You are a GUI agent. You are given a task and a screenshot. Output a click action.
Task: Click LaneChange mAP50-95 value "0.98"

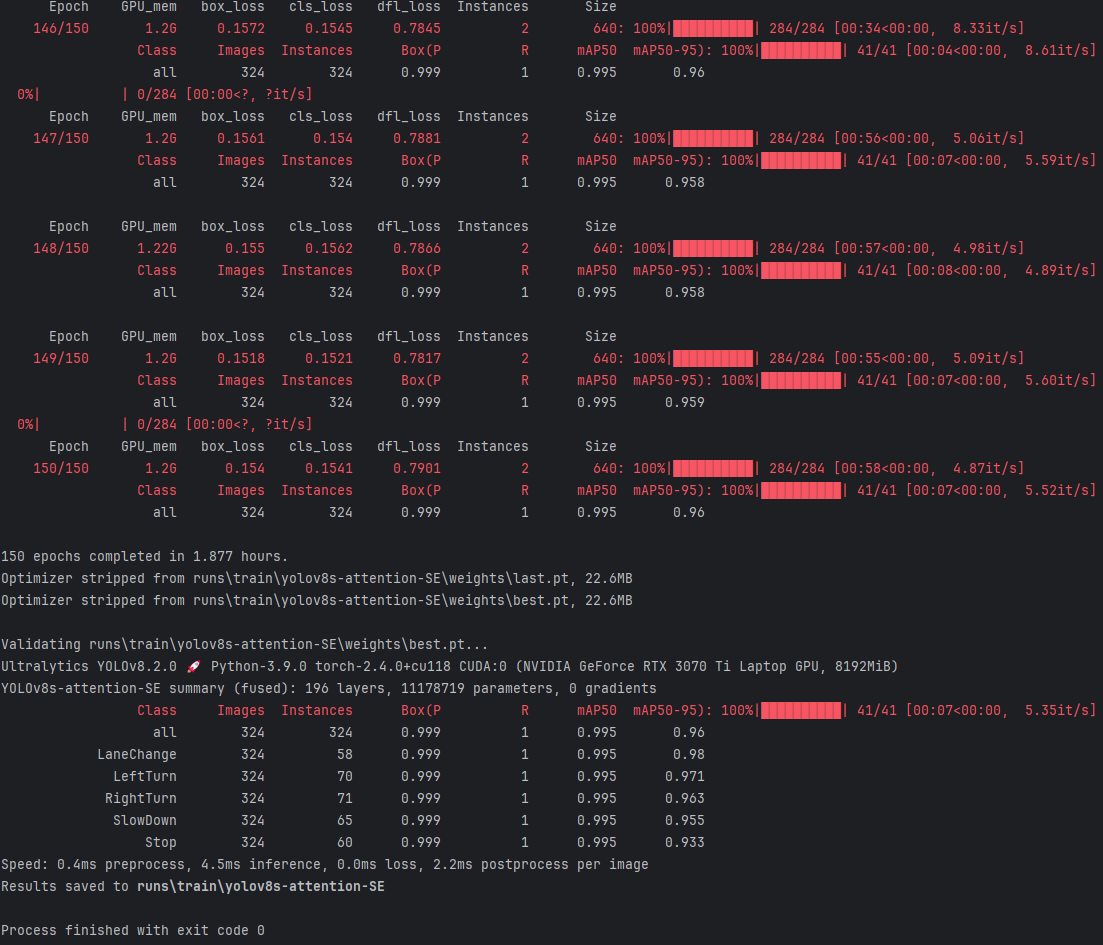(689, 754)
